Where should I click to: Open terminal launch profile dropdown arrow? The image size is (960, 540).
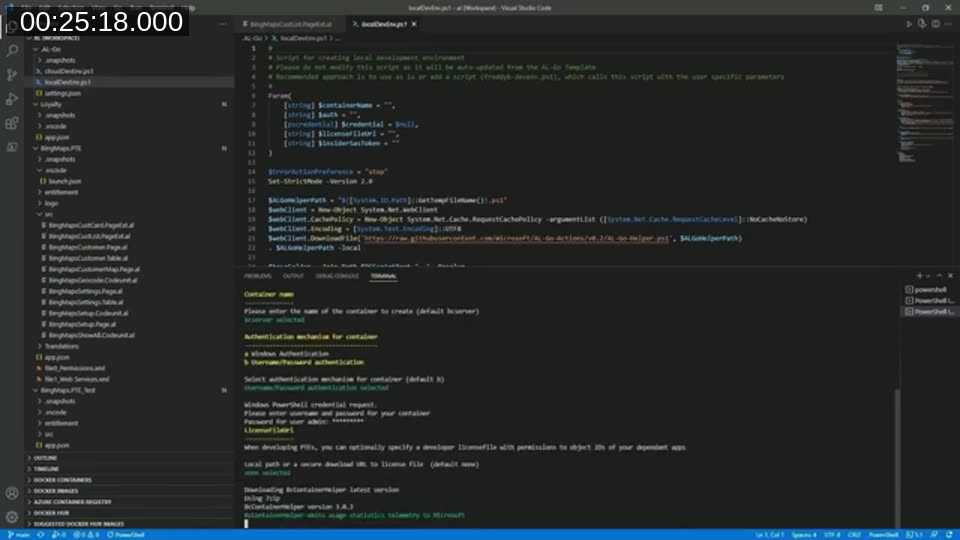[x=928, y=276]
